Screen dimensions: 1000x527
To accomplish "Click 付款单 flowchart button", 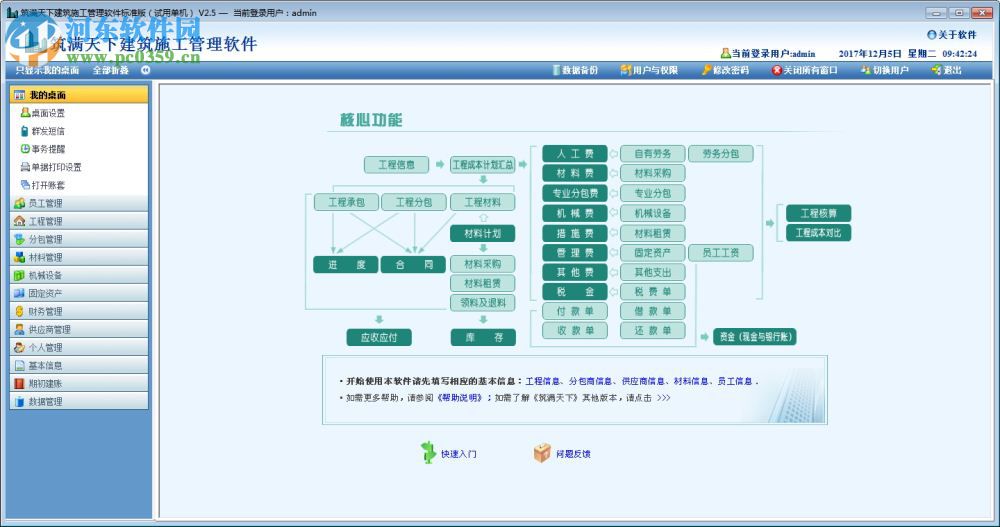I will tap(575, 311).
